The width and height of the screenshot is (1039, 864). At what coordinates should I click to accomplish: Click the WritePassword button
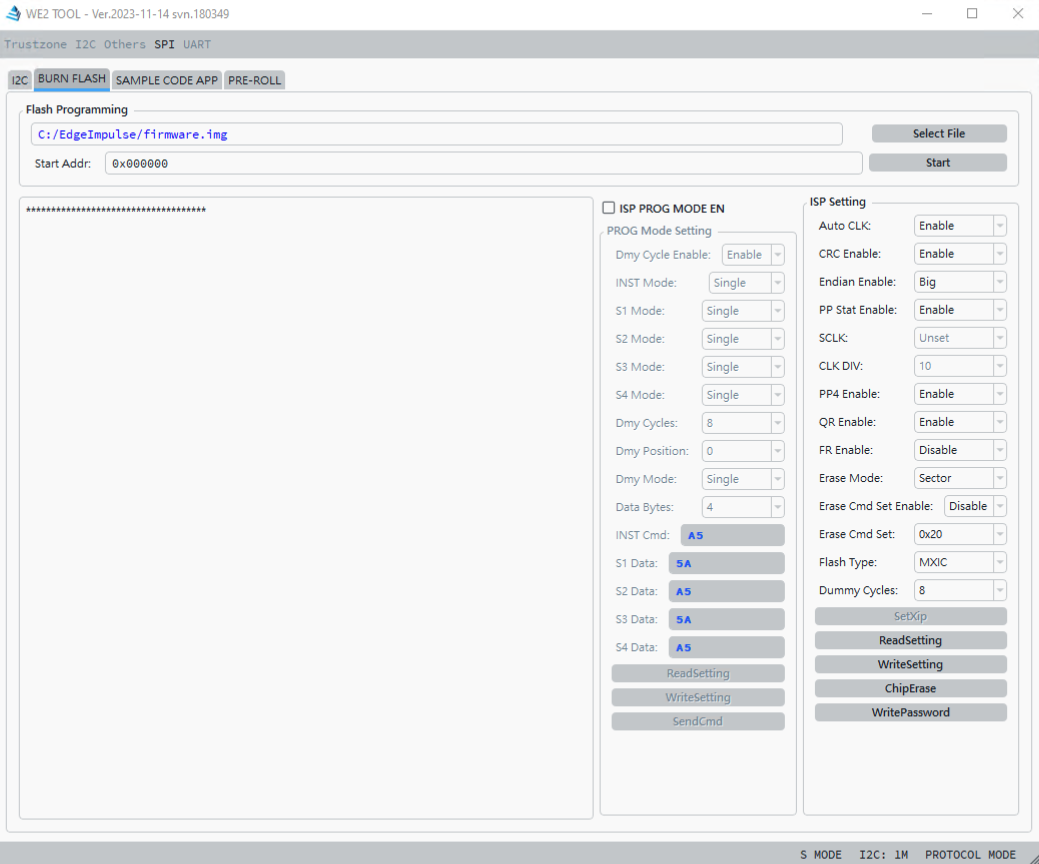pos(910,713)
